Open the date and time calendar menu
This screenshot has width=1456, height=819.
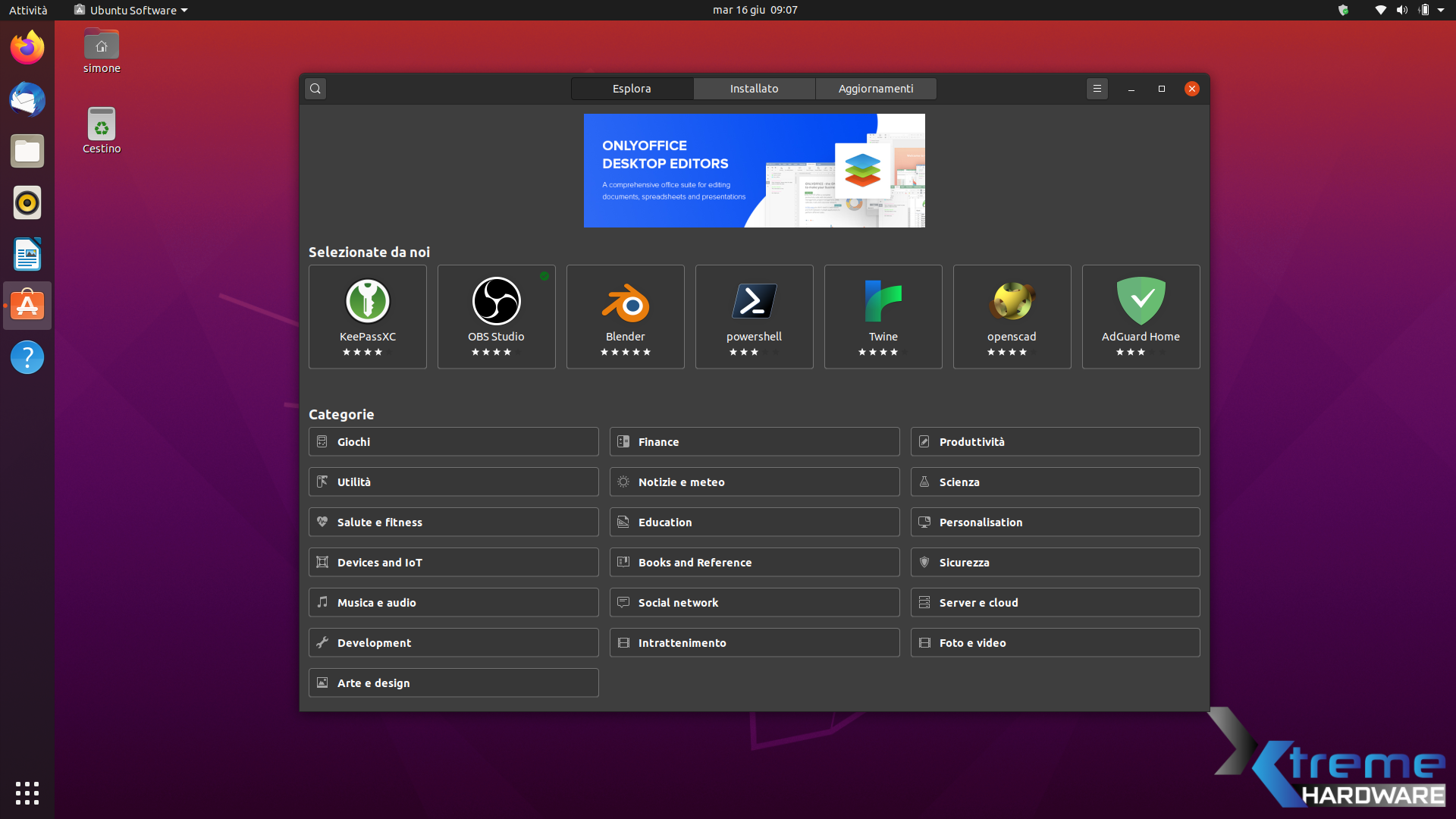[755, 10]
